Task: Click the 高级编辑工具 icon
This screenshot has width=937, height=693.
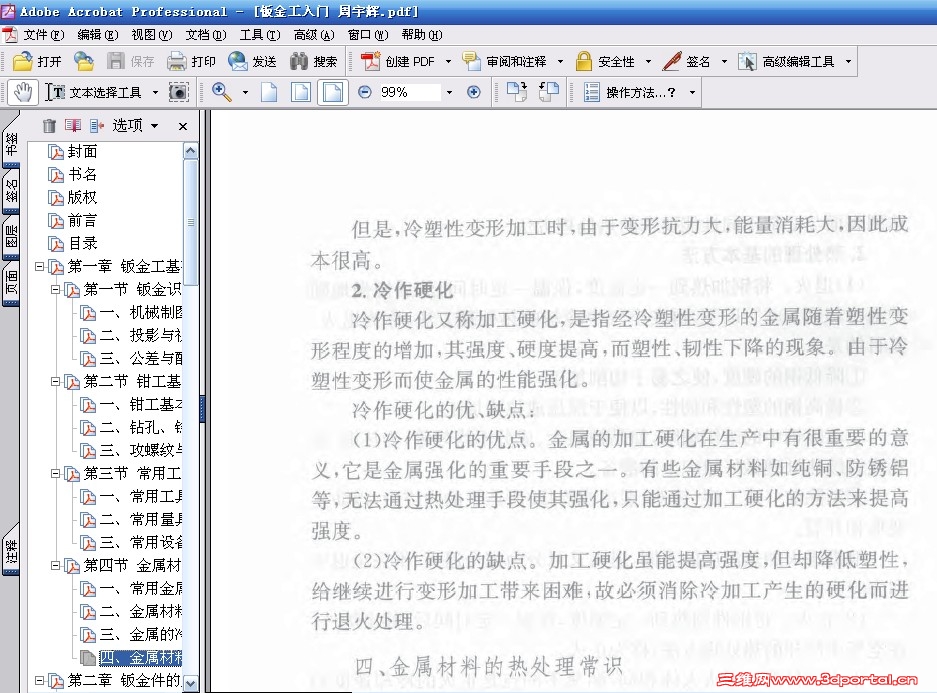Action: [x=747, y=61]
